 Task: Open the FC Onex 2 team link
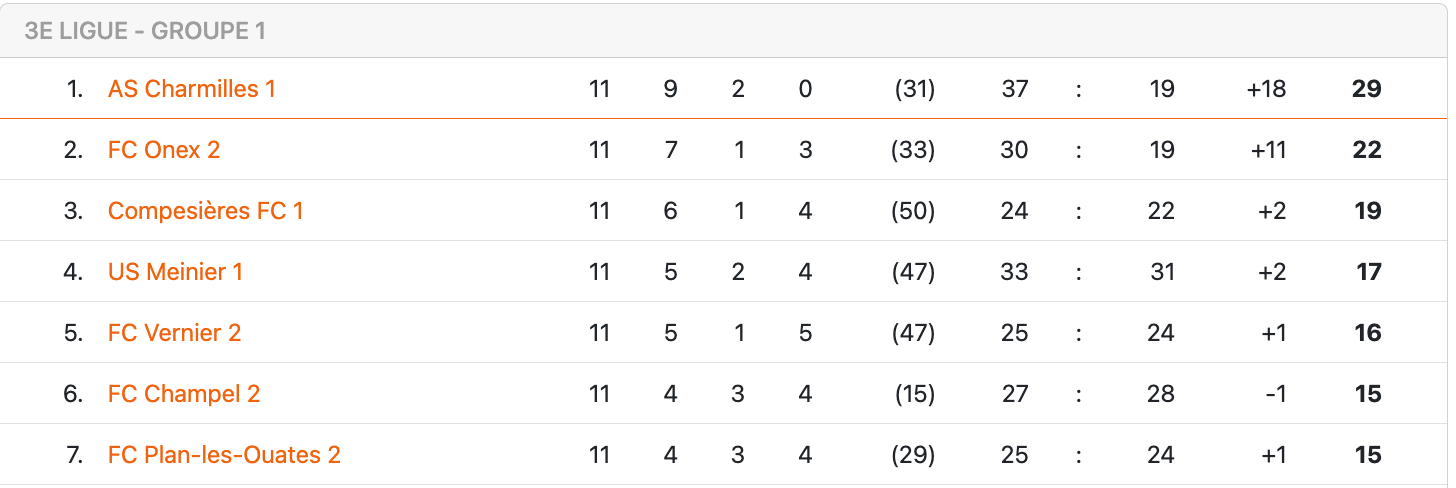(164, 150)
